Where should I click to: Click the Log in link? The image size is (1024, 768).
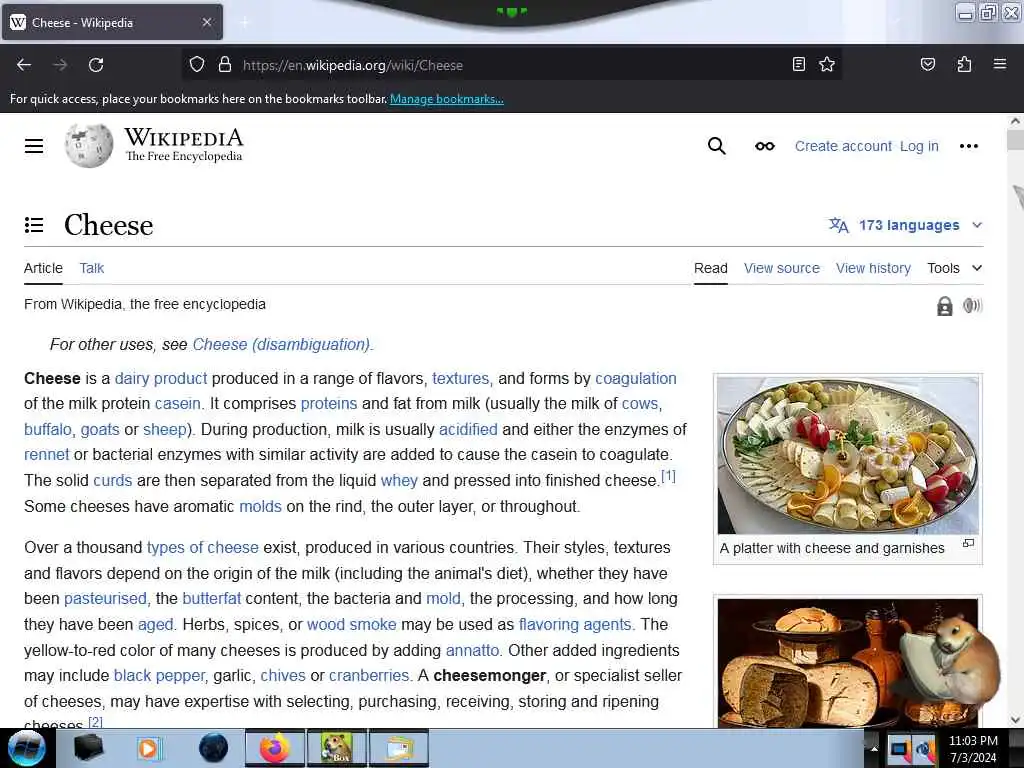pos(919,146)
